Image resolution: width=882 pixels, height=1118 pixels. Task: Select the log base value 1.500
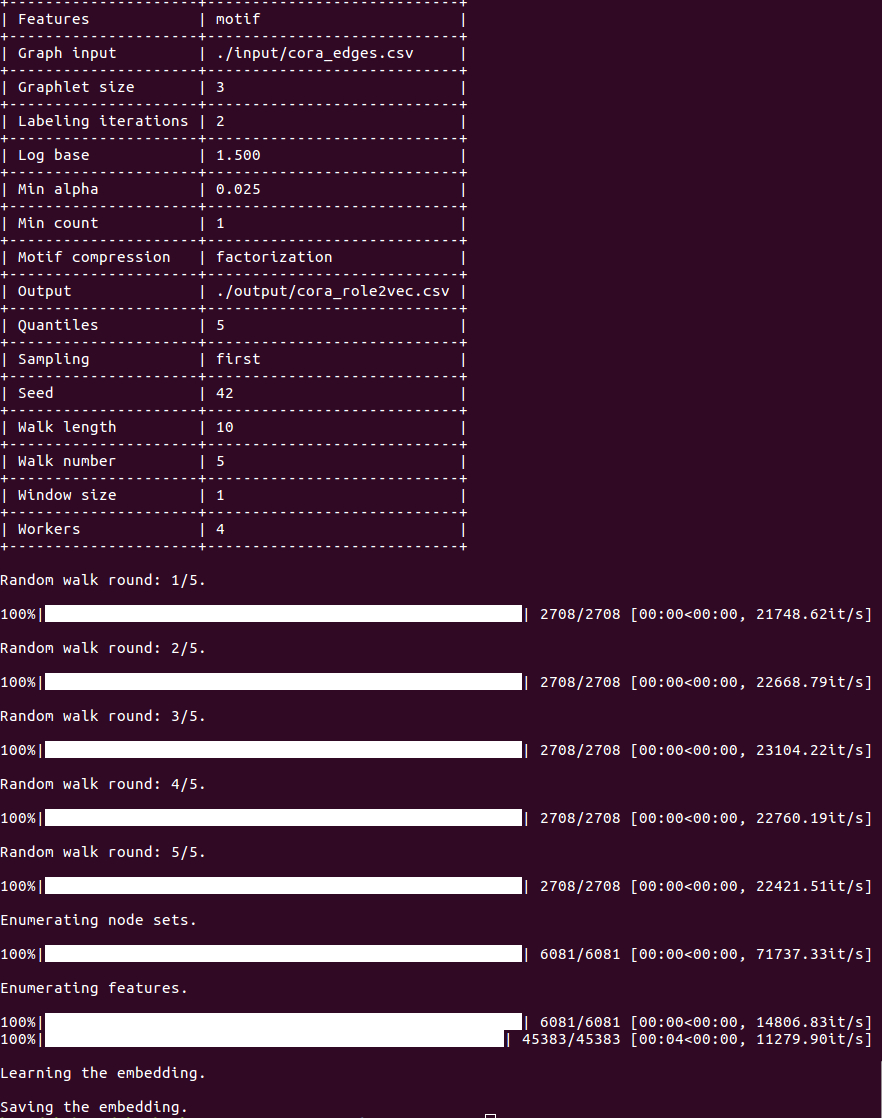click(238, 155)
